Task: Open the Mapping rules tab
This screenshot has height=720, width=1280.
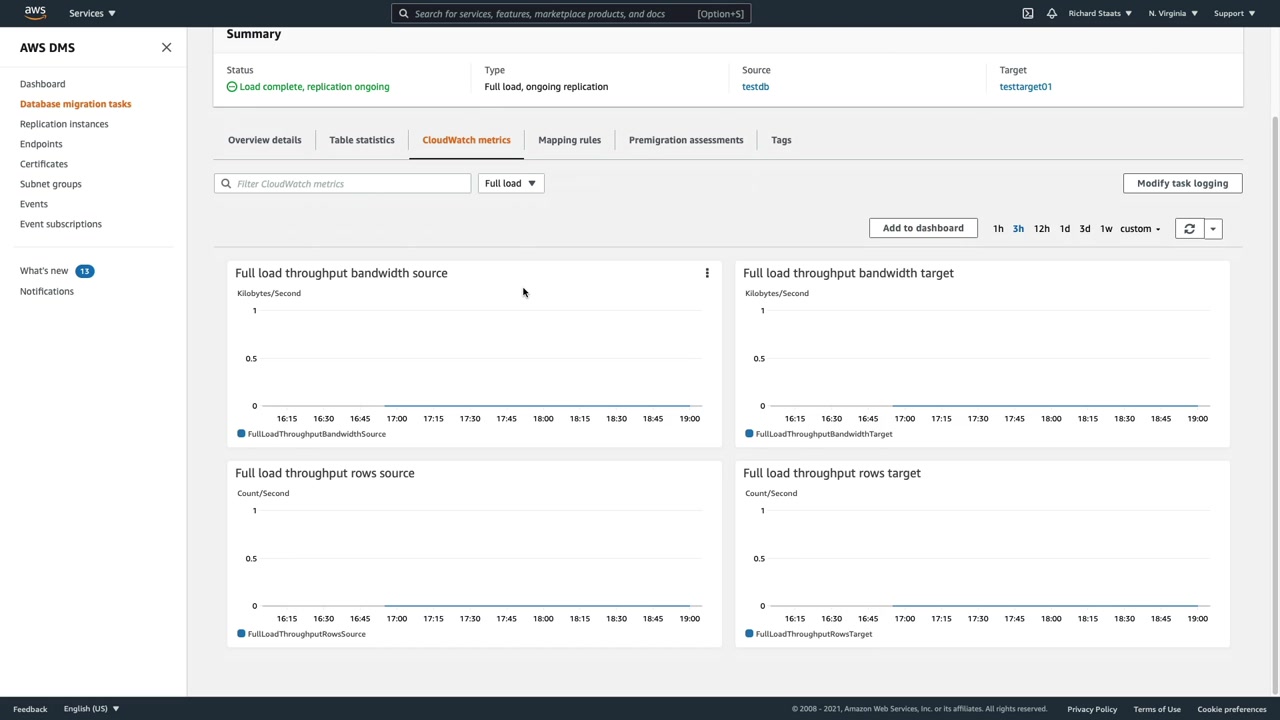Action: [569, 140]
